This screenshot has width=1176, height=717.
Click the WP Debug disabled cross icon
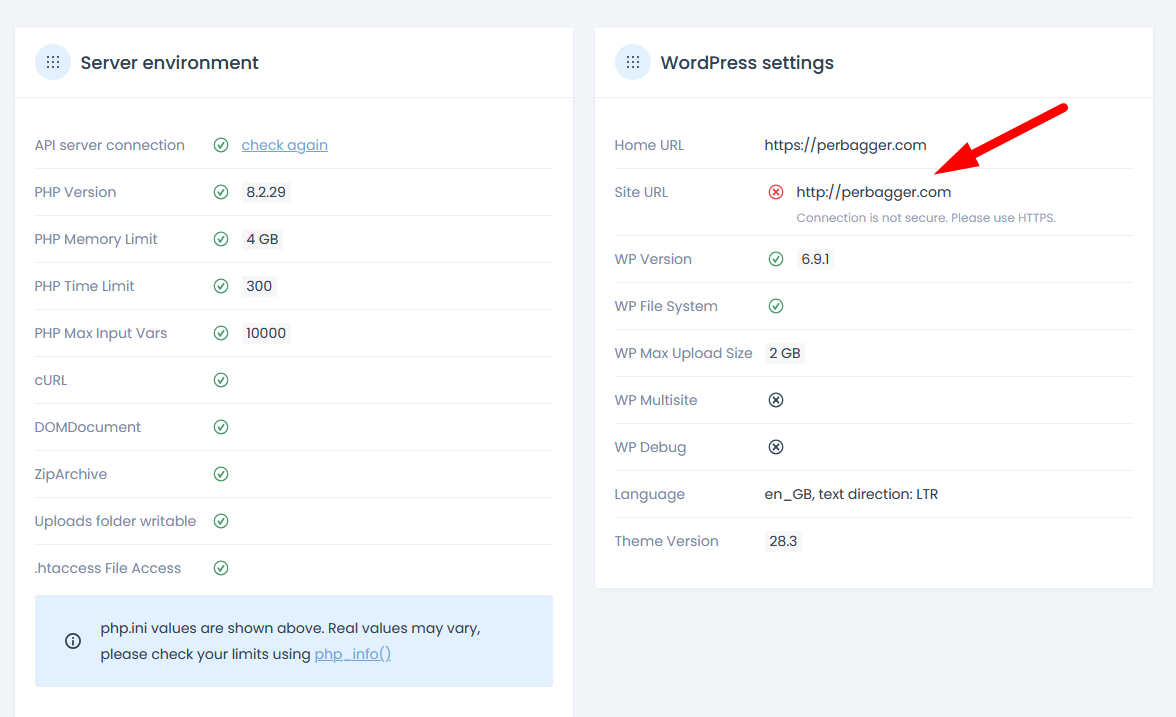(x=776, y=447)
